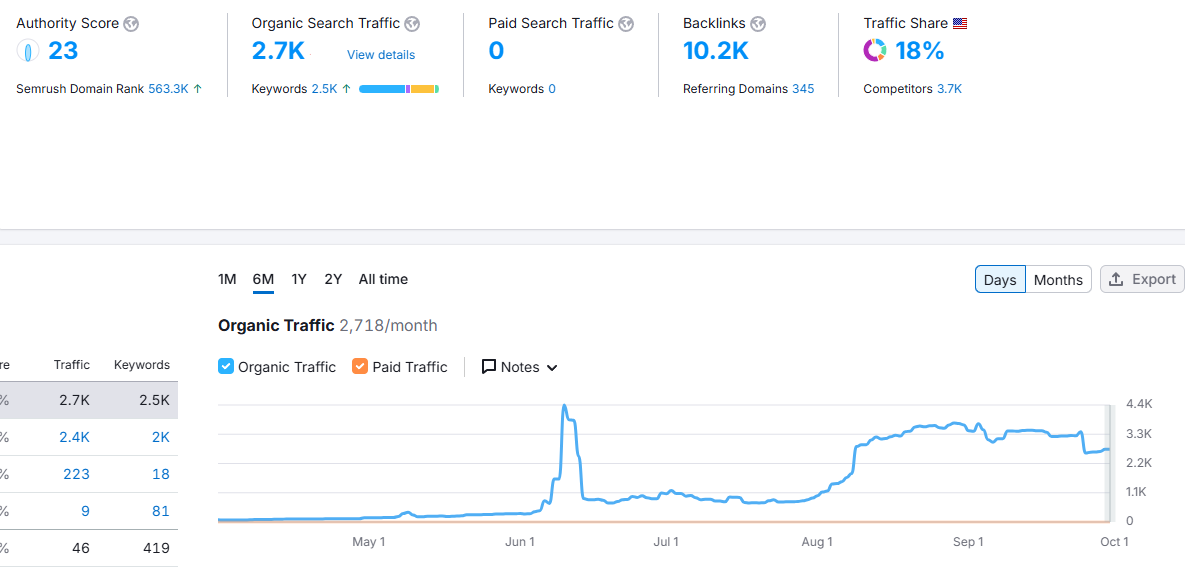The width and height of the screenshot is (1185, 579).
Task: Open View details for Organic Search Traffic
Action: 380,55
